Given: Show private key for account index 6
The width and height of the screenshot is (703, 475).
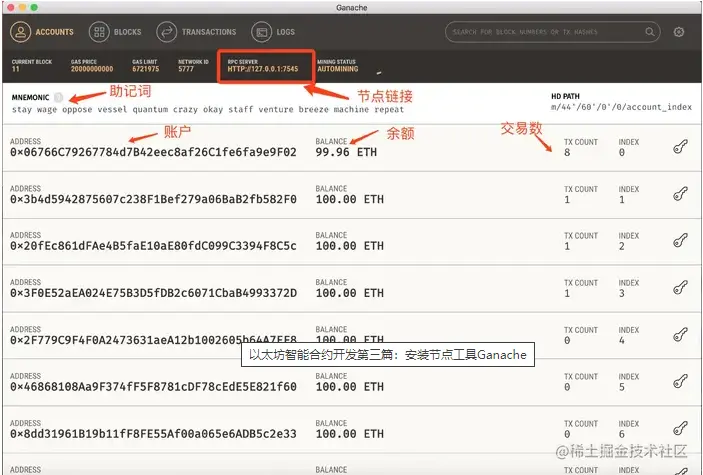Looking at the screenshot, I should 680,428.
